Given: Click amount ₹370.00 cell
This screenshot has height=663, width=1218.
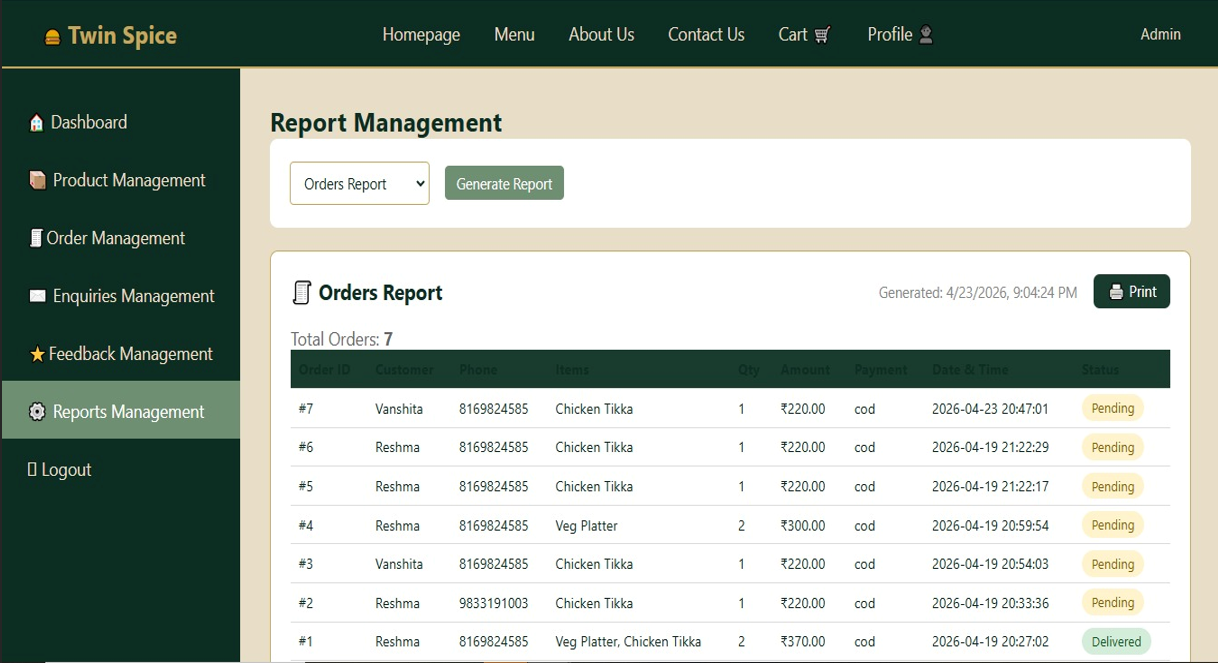Looking at the screenshot, I should pos(803,641).
